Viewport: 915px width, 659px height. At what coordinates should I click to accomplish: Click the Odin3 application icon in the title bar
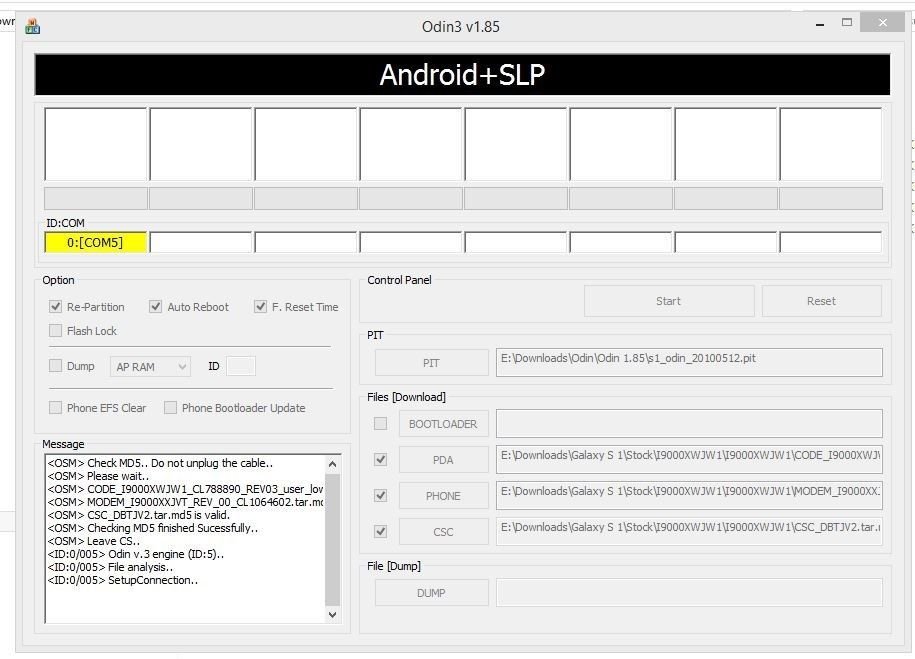pos(33,26)
